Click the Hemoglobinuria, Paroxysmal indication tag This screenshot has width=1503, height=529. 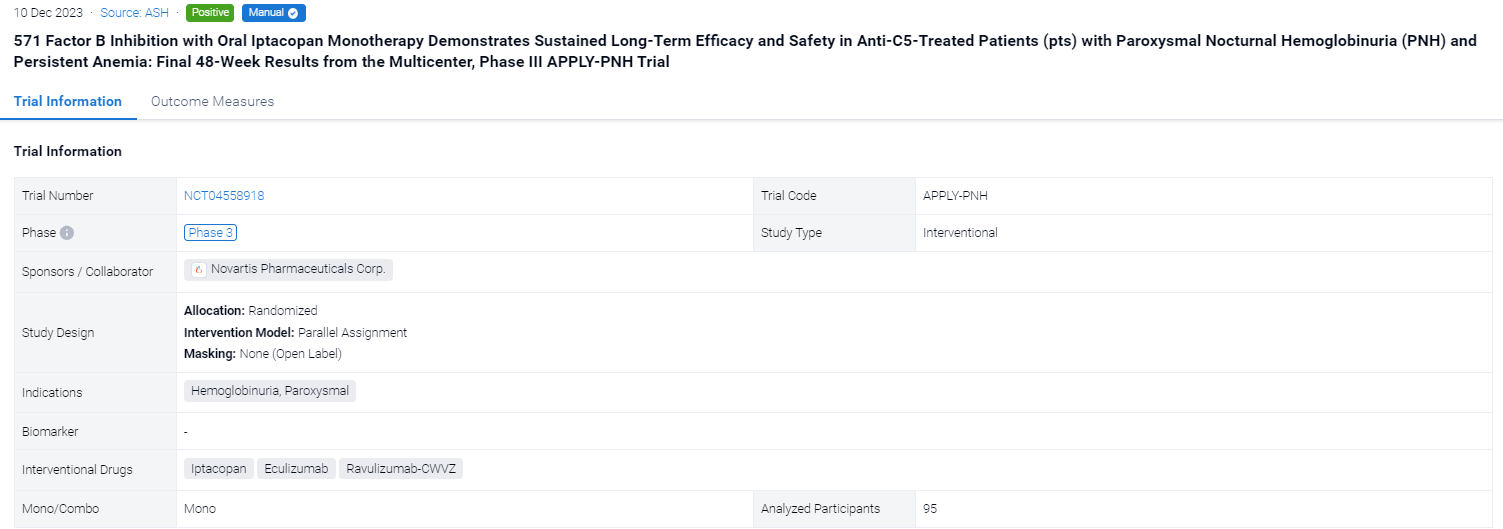(270, 391)
